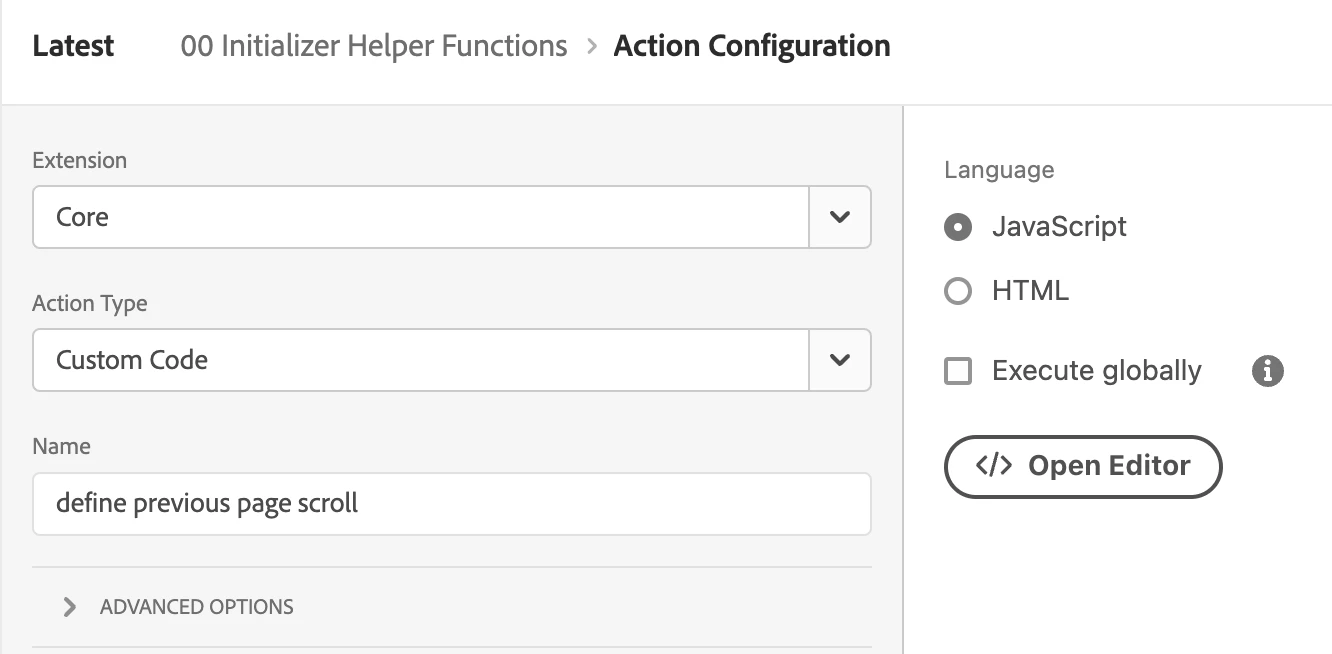
Task: Enable the Execute globally checkbox
Action: [958, 371]
